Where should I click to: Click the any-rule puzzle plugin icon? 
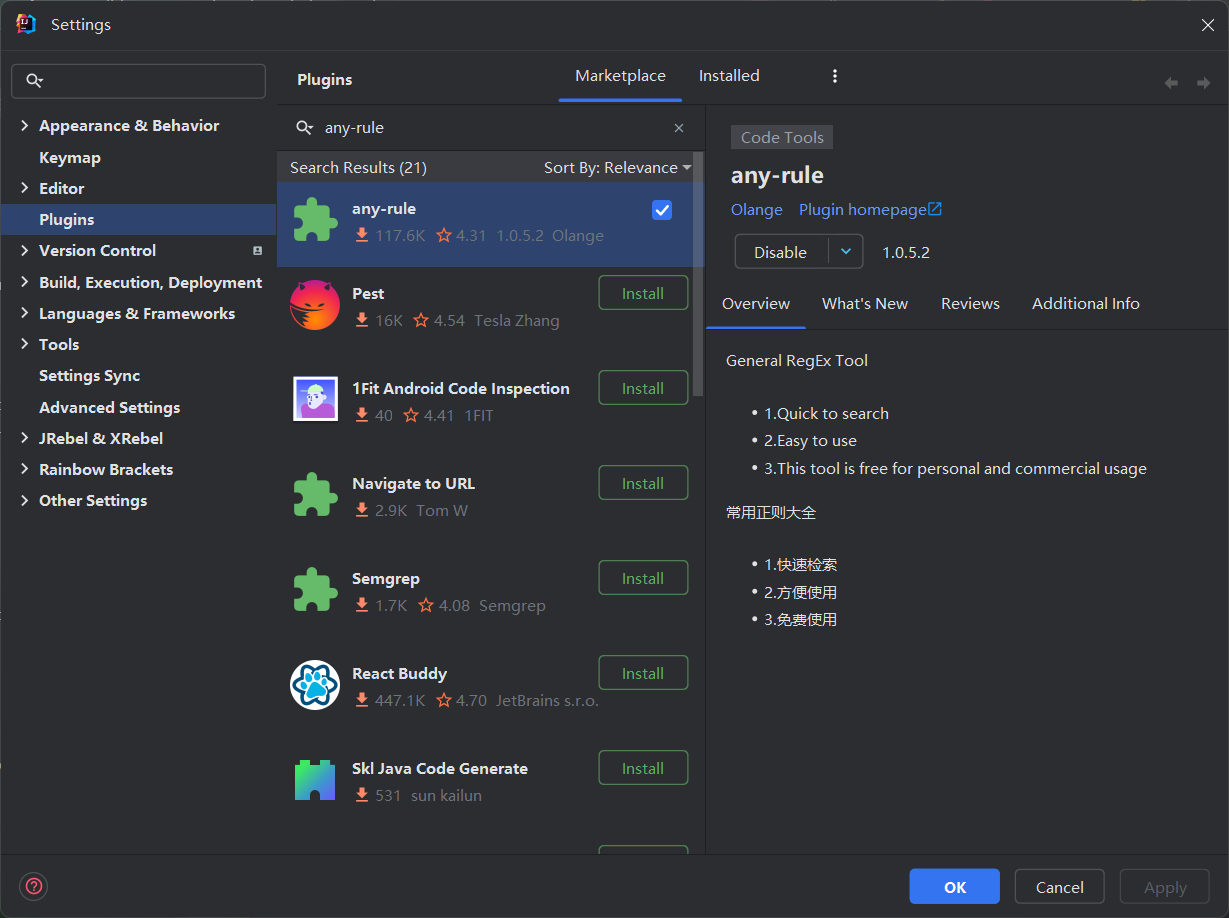[315, 220]
